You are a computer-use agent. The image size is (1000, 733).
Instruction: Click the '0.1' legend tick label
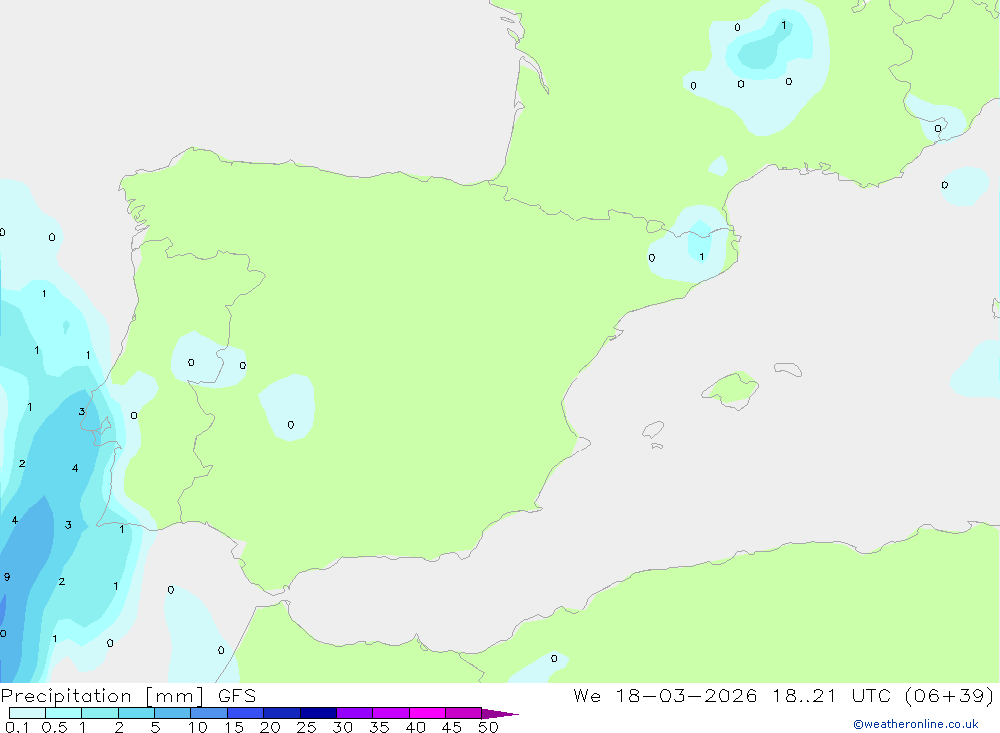click(17, 727)
